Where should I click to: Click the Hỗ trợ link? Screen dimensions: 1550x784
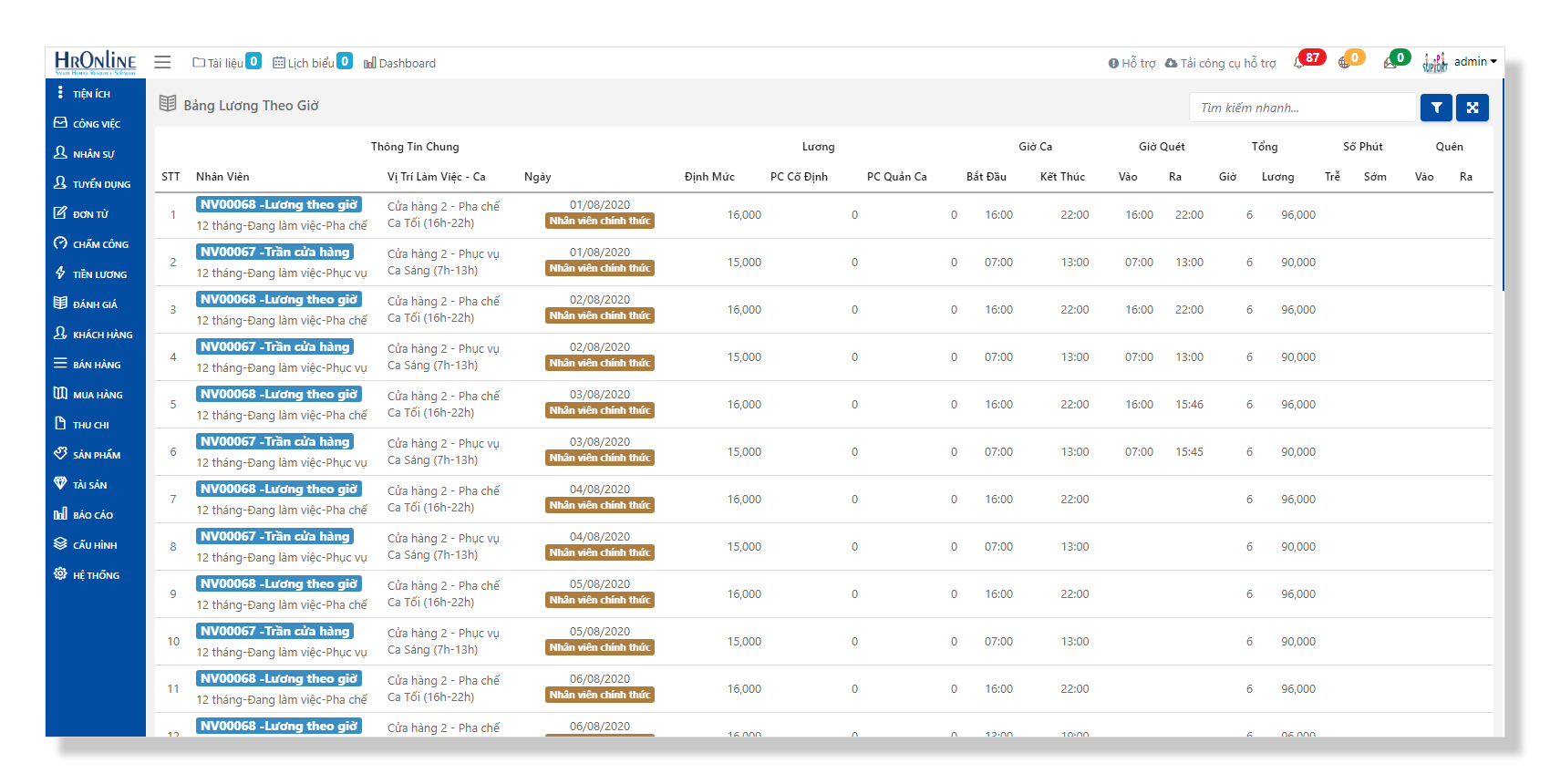click(1131, 63)
